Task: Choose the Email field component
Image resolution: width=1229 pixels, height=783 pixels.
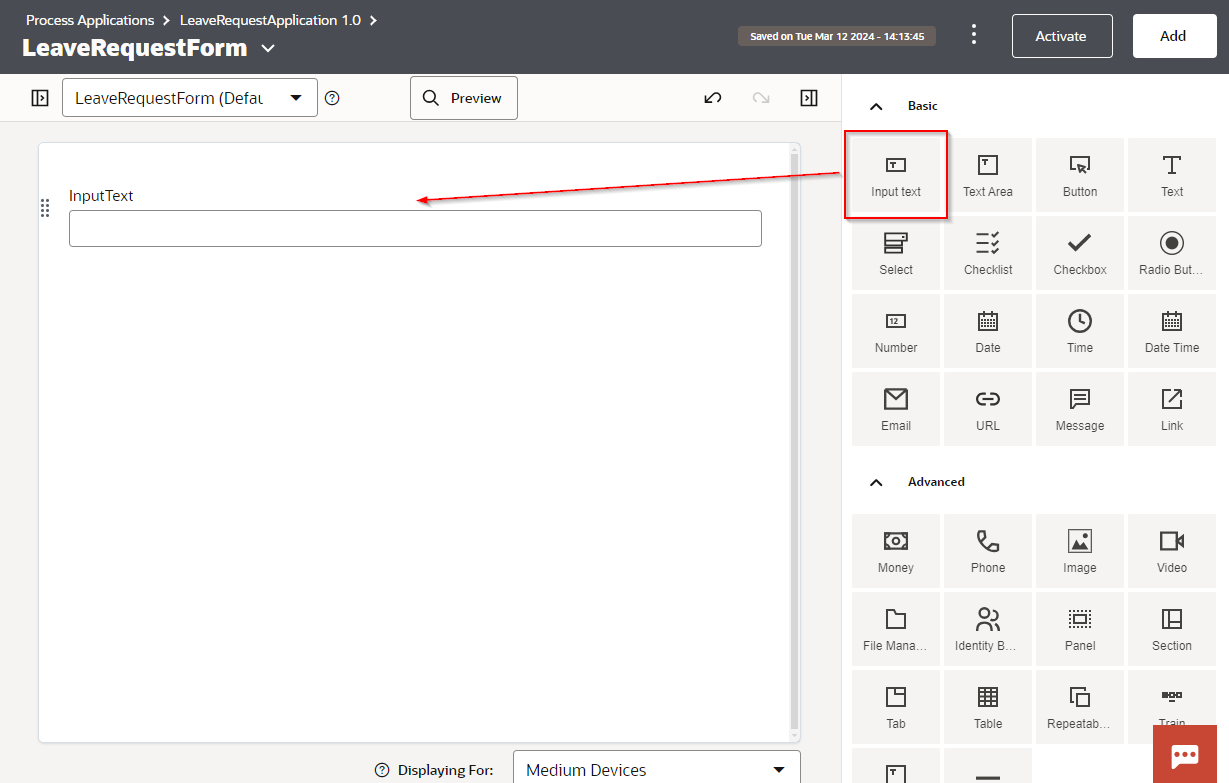Action: pyautogui.click(x=895, y=410)
